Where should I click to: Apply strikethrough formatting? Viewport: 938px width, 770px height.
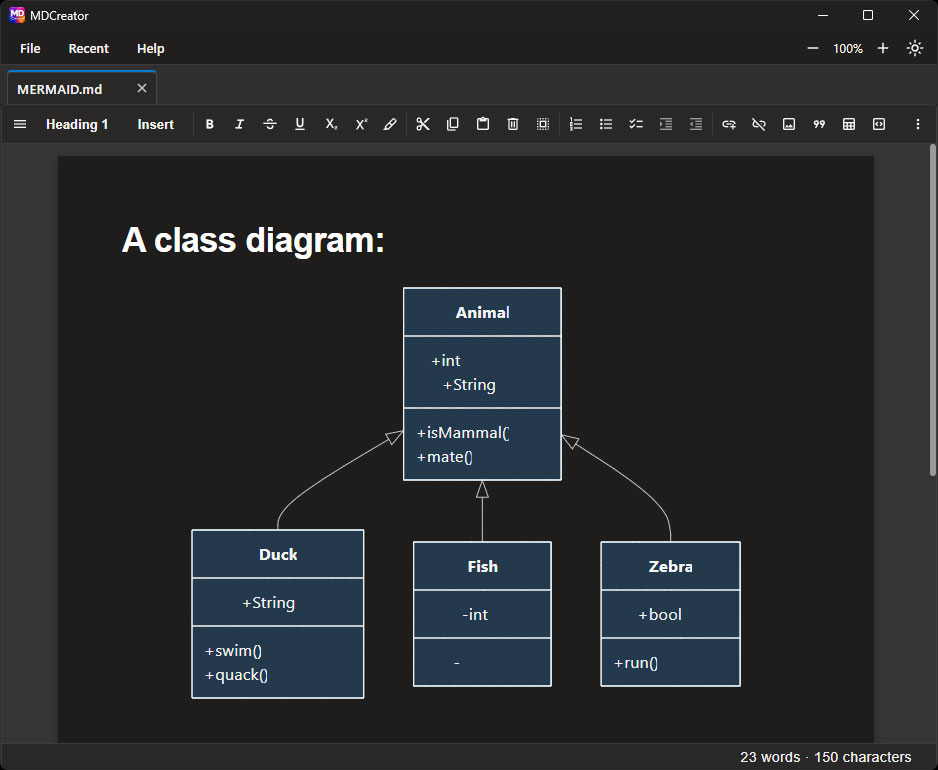point(270,124)
